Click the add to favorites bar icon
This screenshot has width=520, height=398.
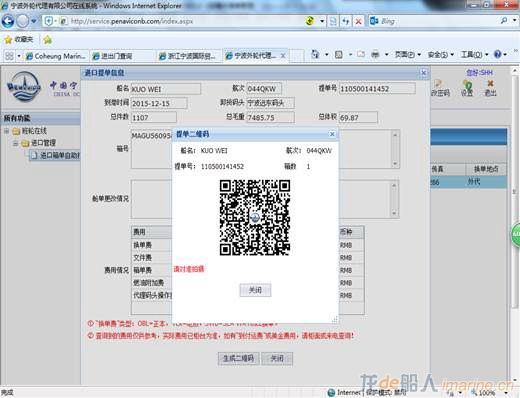[x=48, y=40]
